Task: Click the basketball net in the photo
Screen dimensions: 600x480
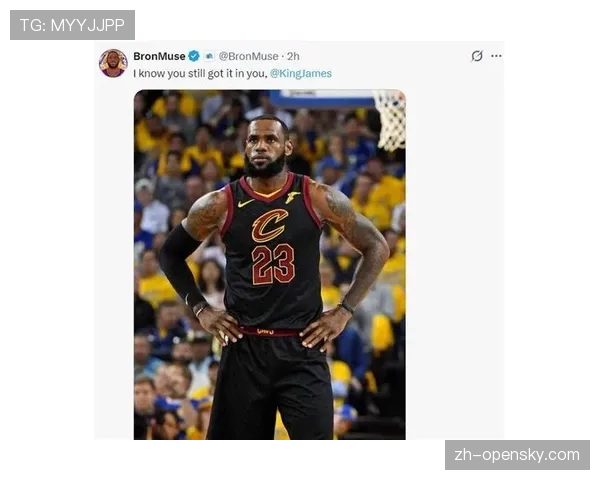Action: 390,120
